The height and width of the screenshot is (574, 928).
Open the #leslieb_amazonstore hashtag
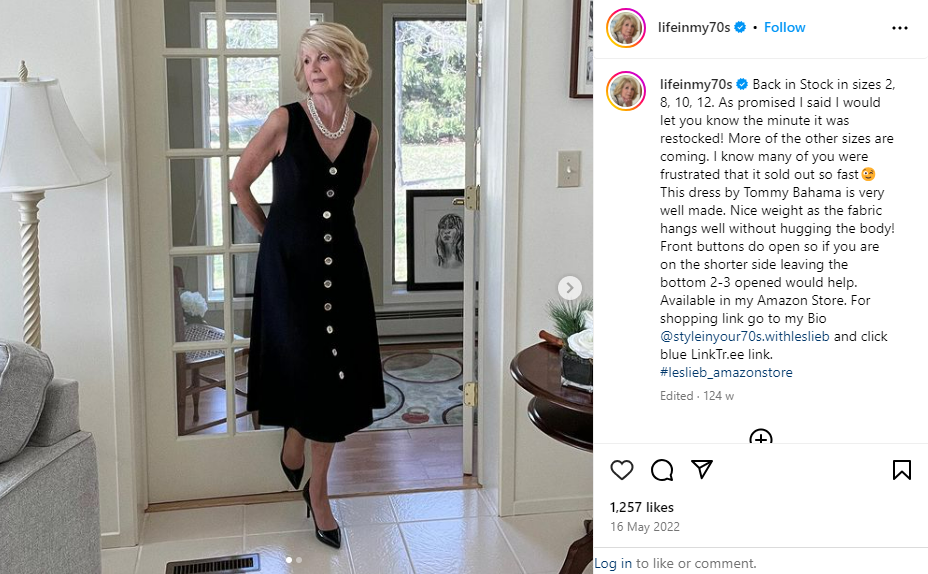(726, 372)
